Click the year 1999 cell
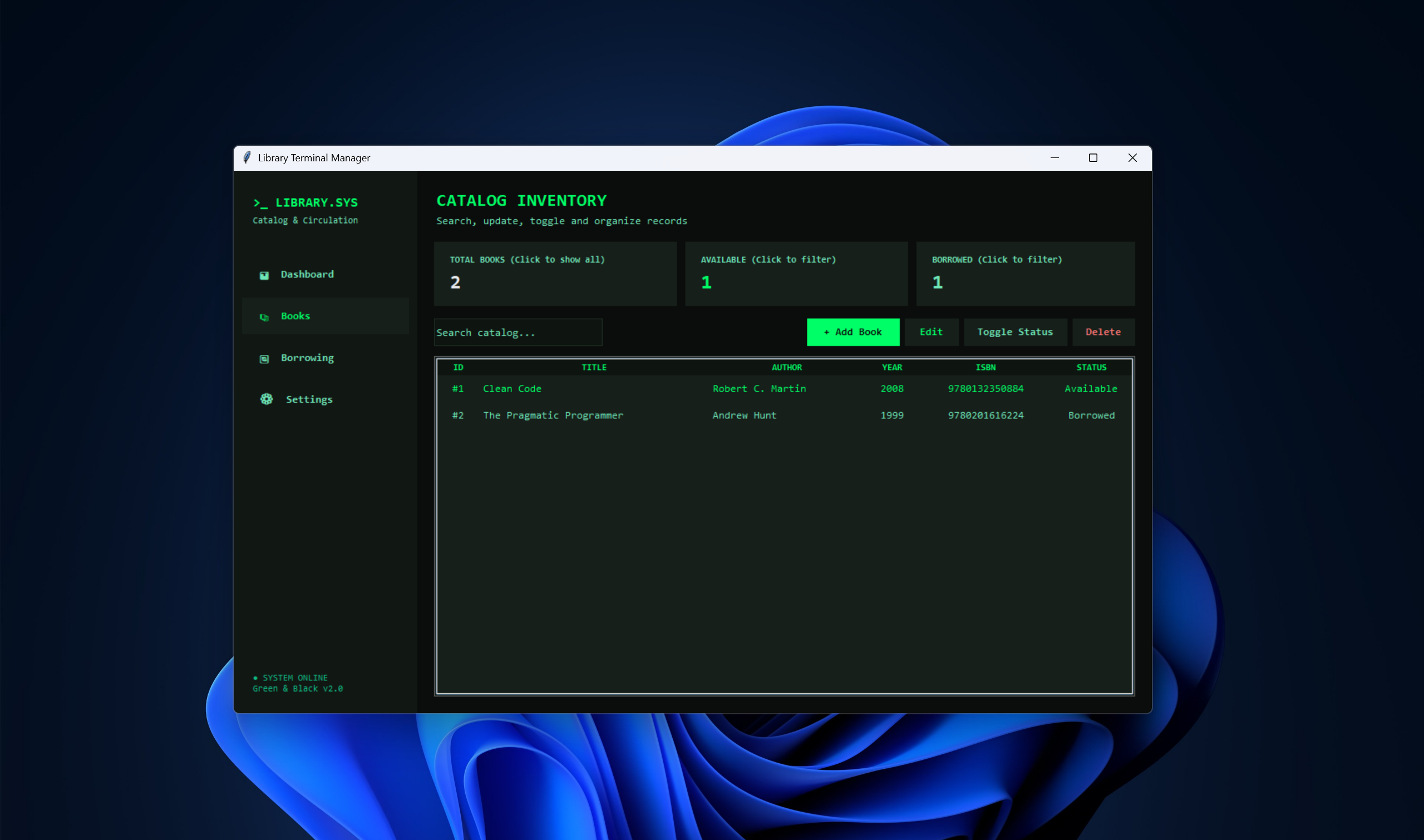This screenshot has width=1424, height=840. click(892, 416)
